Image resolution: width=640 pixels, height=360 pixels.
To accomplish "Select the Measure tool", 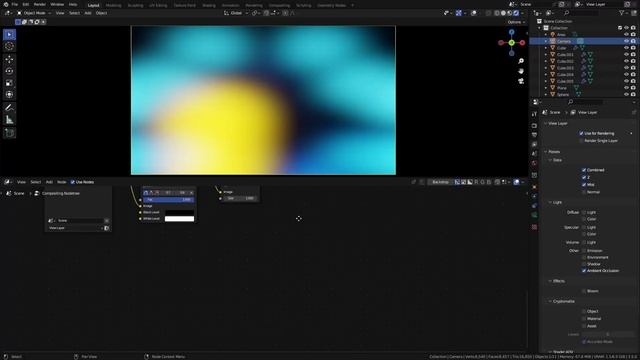I will [9, 120].
